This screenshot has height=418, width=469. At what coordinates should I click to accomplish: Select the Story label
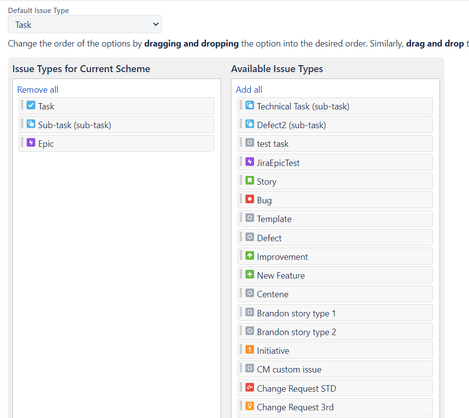(266, 182)
